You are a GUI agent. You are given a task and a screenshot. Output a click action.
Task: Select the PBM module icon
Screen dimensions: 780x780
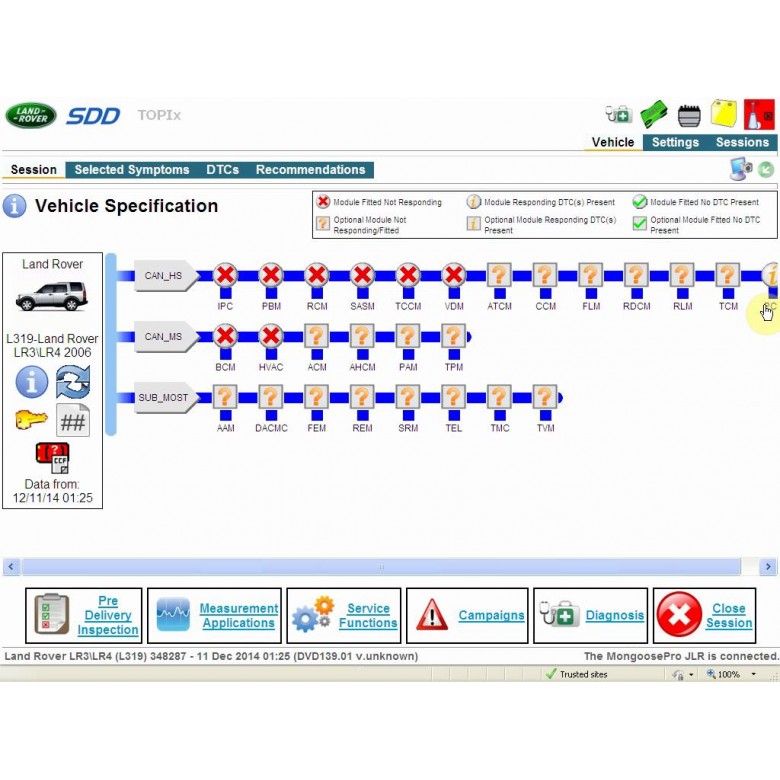(271, 275)
